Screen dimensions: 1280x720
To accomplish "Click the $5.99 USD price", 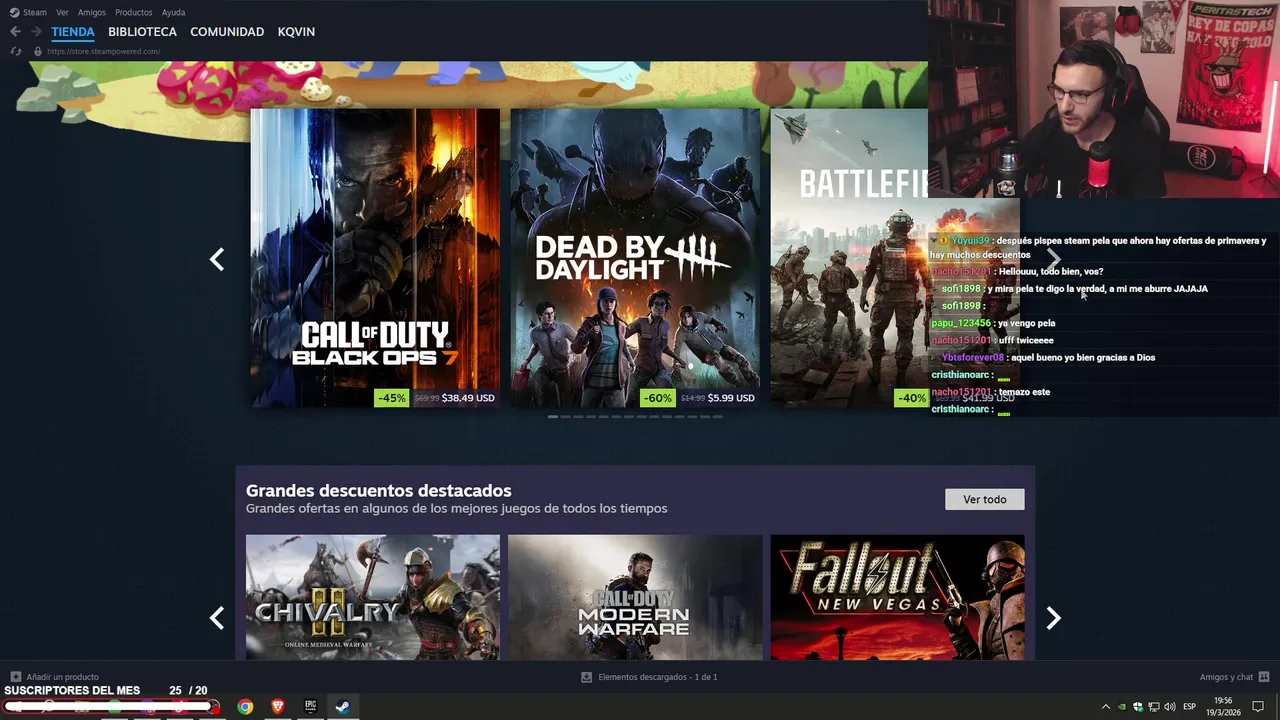I will click(x=731, y=398).
